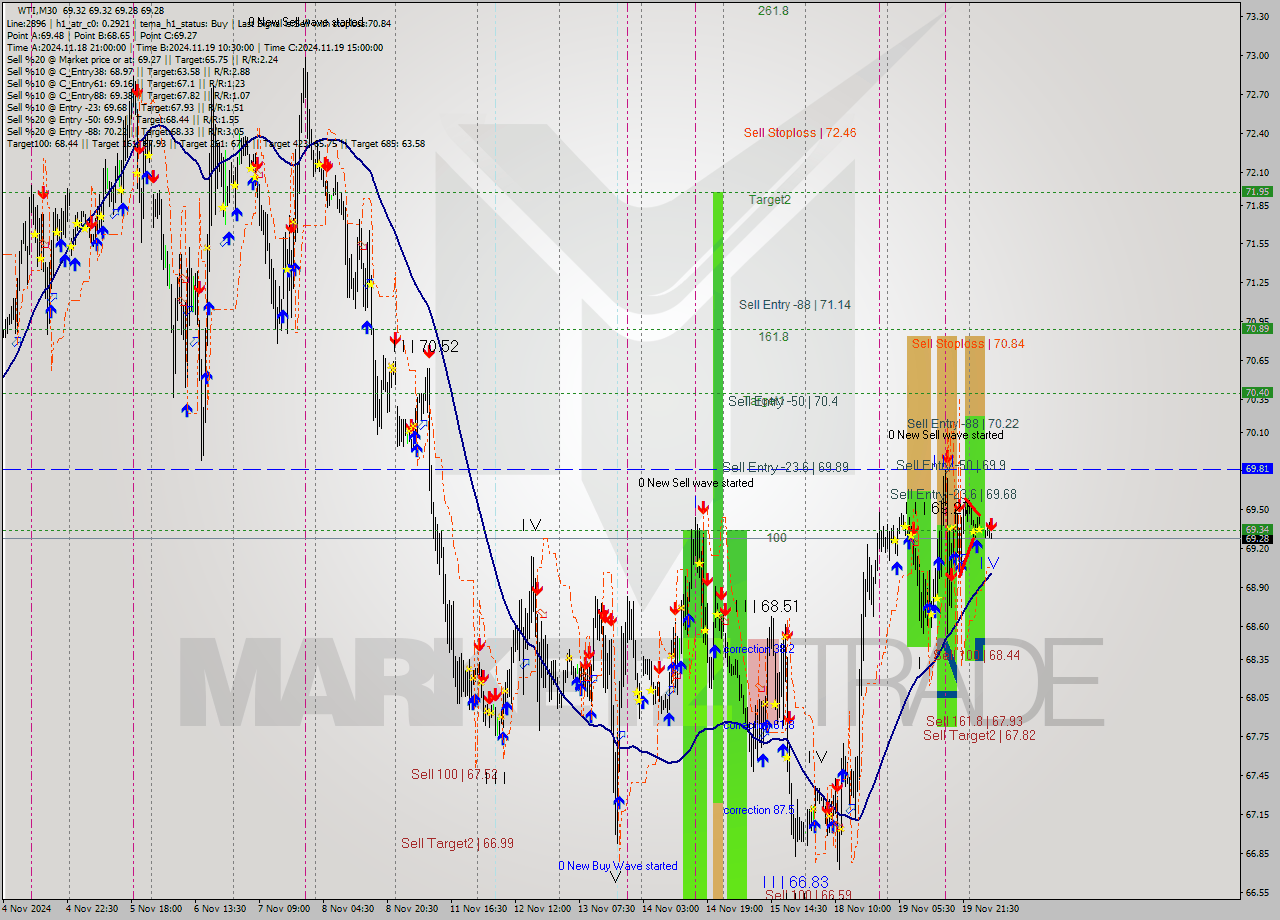Click the 'correction 38.2' label
1280x920 pixels.
(x=759, y=649)
